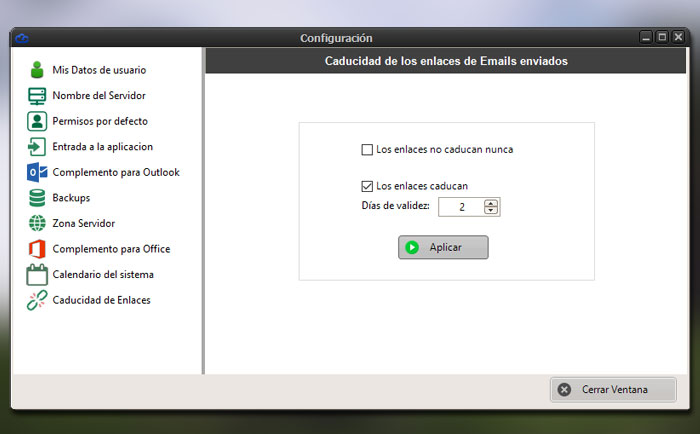Go to Permisos por defecto
Viewport: 700px width, 434px height.
100,121
